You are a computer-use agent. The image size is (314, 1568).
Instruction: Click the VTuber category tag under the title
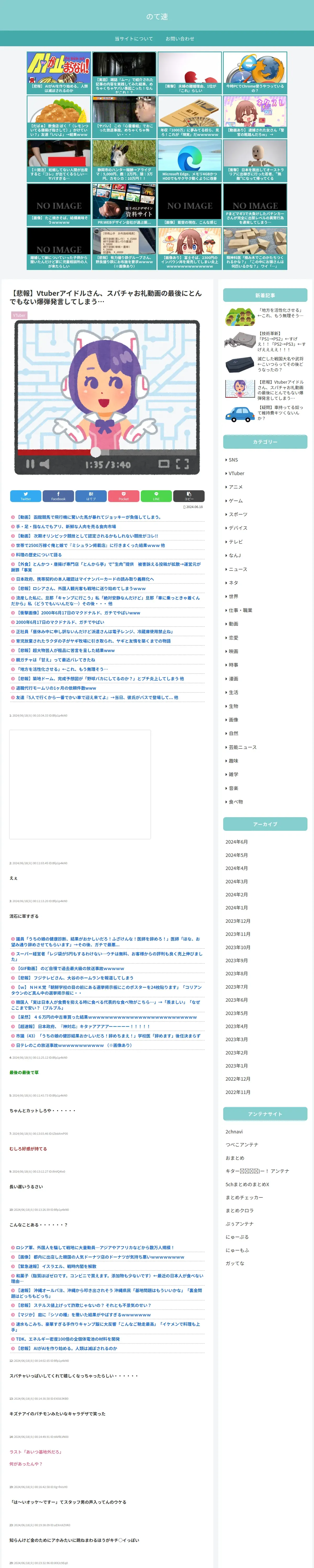(x=20, y=315)
